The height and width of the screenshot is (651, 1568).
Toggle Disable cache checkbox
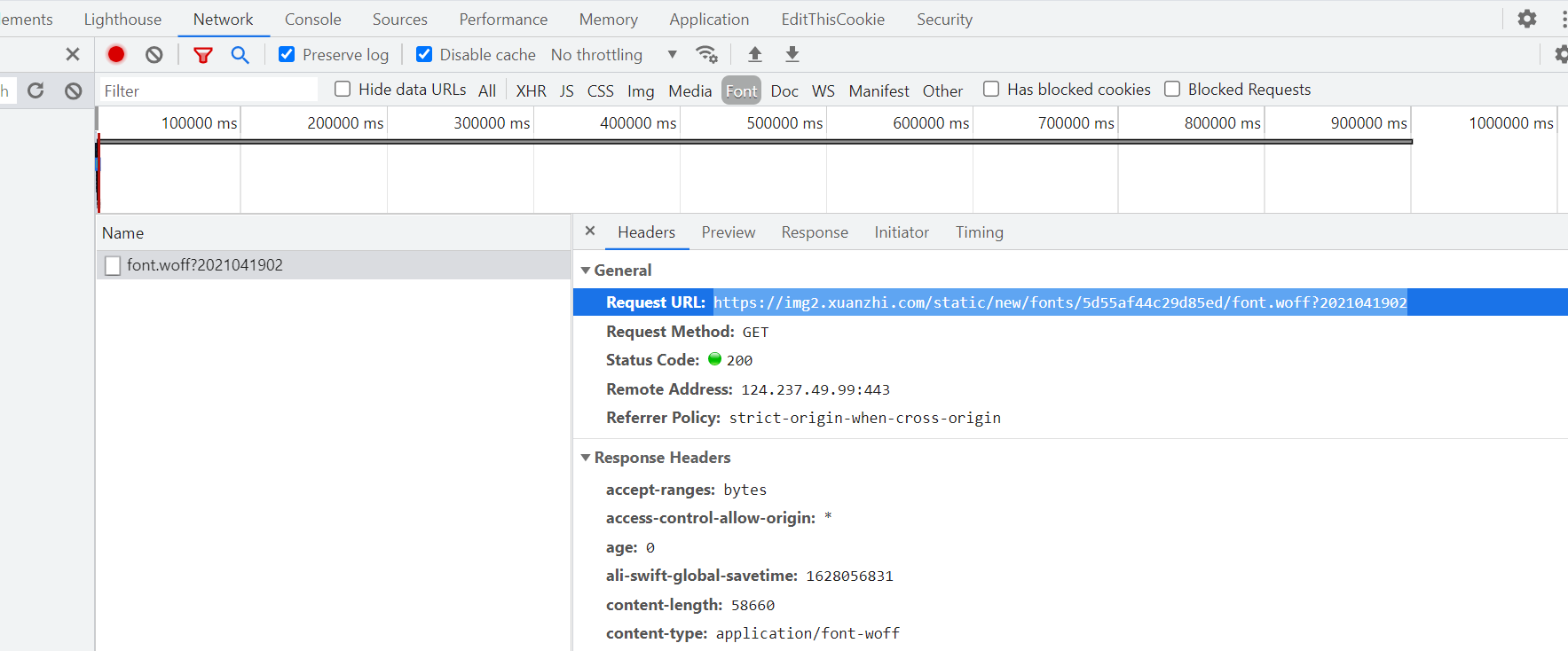(424, 54)
